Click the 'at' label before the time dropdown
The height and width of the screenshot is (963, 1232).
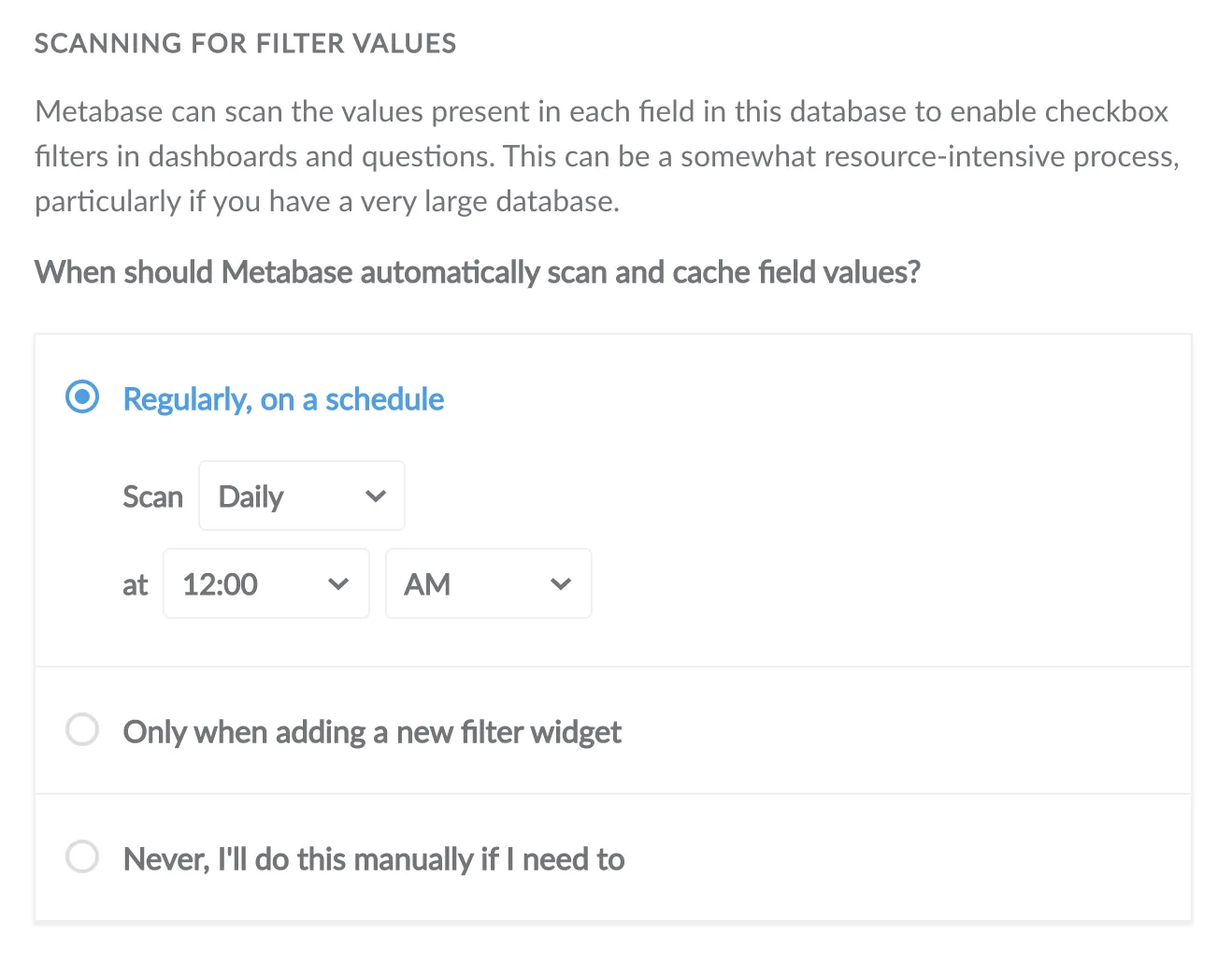pos(136,585)
